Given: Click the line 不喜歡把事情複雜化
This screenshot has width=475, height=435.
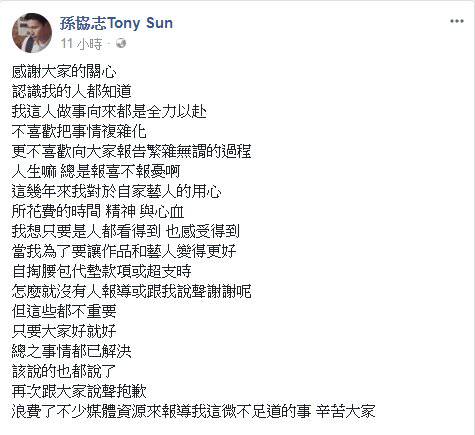Looking at the screenshot, I should point(79,132).
